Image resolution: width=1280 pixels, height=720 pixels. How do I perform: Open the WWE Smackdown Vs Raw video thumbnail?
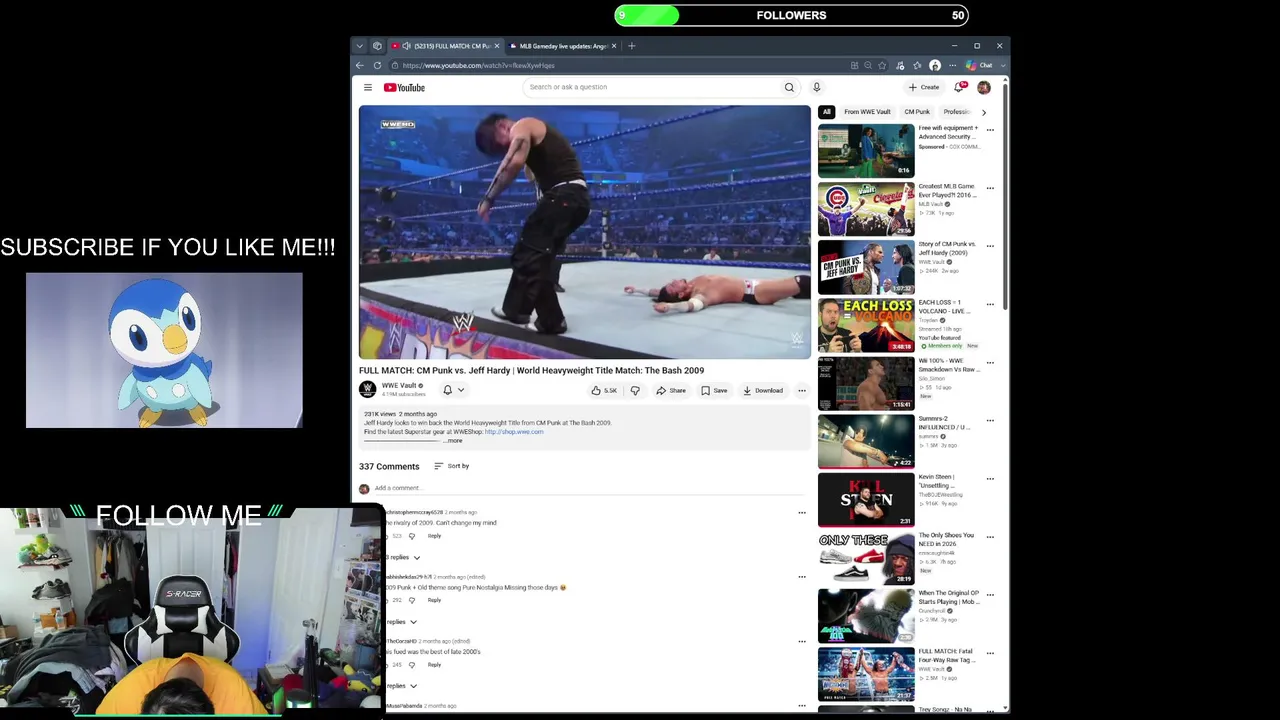click(x=866, y=383)
